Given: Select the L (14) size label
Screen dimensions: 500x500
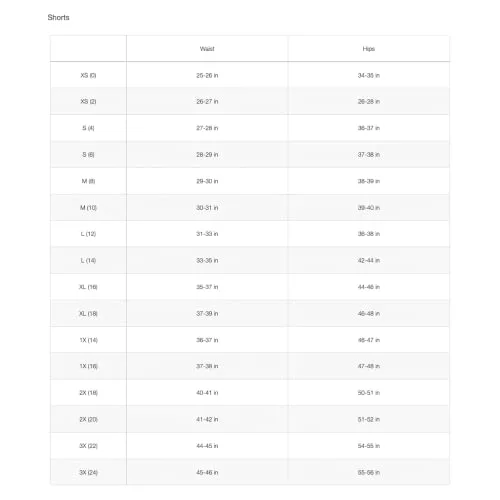Looking at the screenshot, I should point(88,260).
